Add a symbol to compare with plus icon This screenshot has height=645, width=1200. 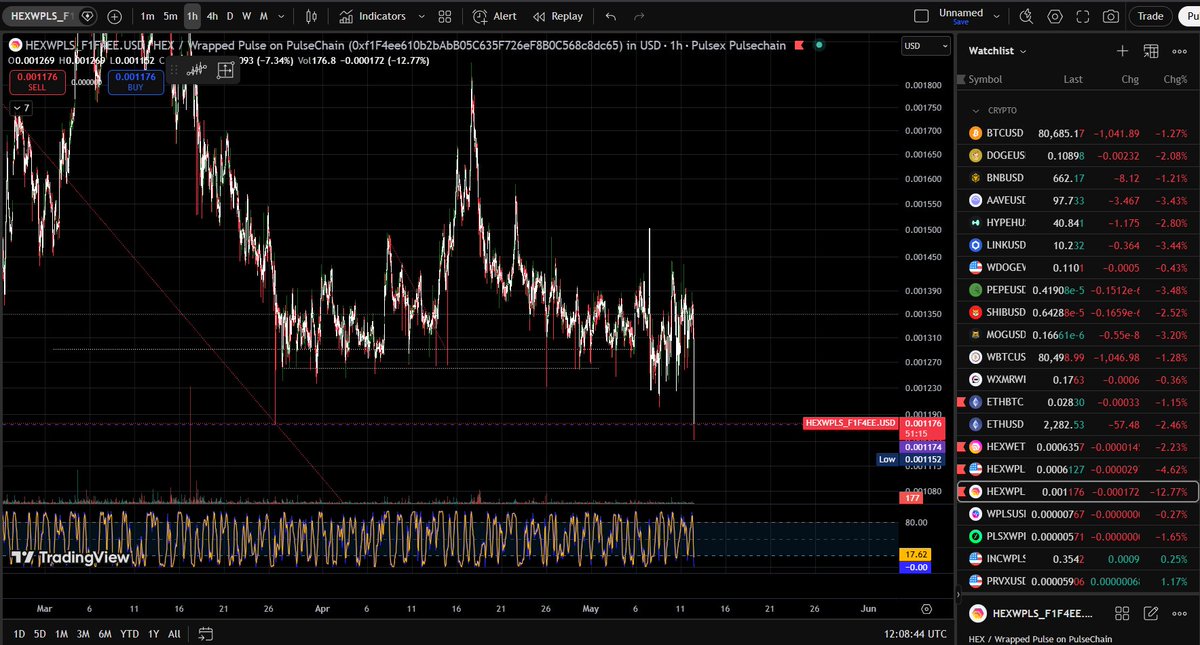click(114, 16)
